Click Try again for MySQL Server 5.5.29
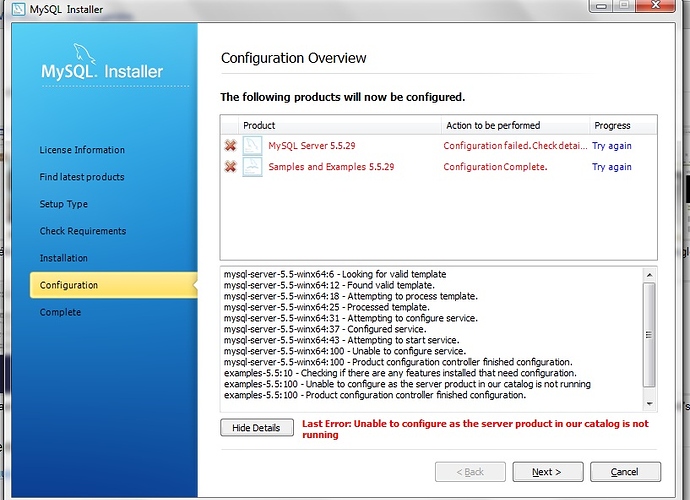The height and width of the screenshot is (500, 690). click(612, 146)
